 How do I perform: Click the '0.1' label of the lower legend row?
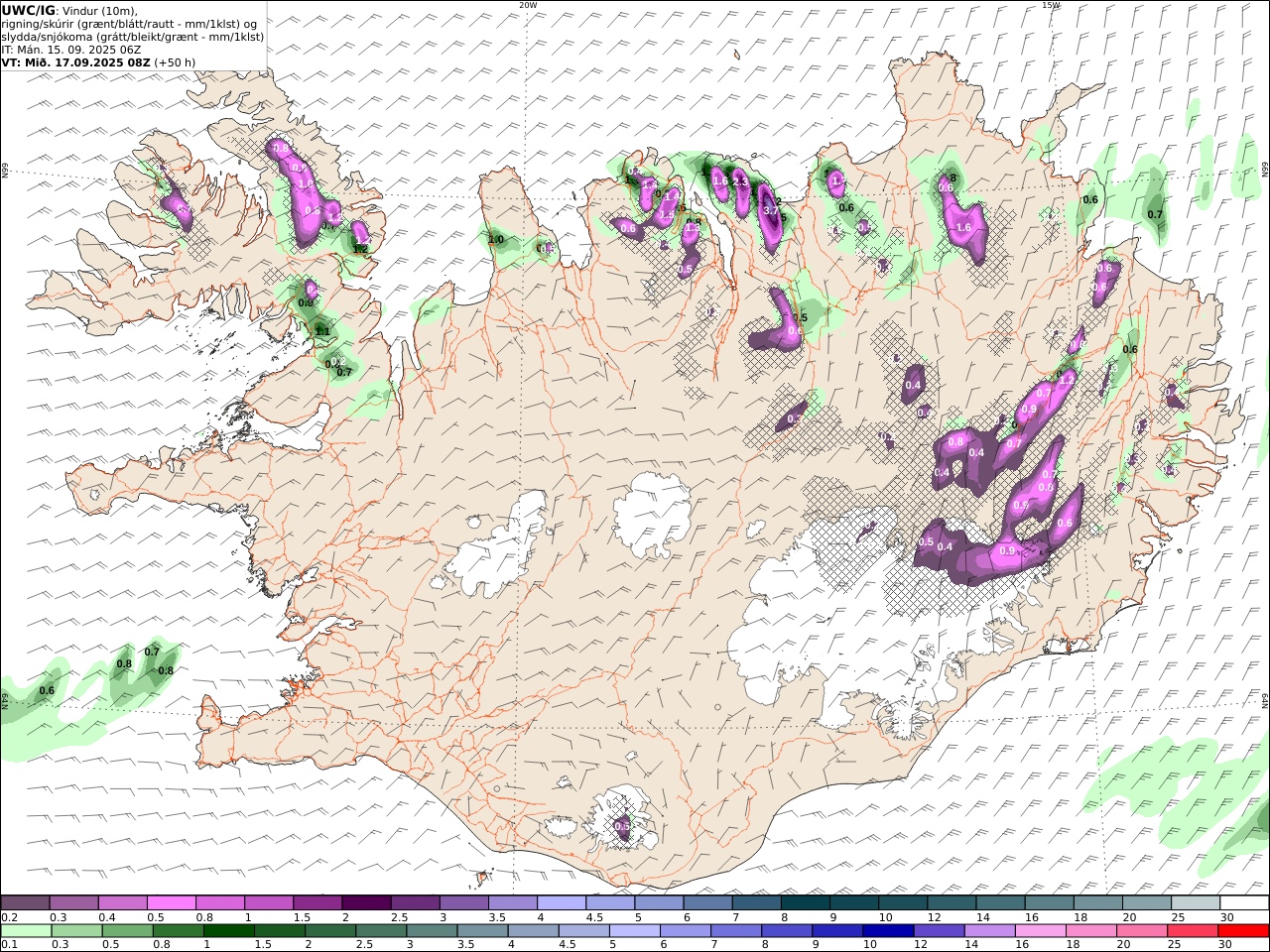click(x=10, y=945)
